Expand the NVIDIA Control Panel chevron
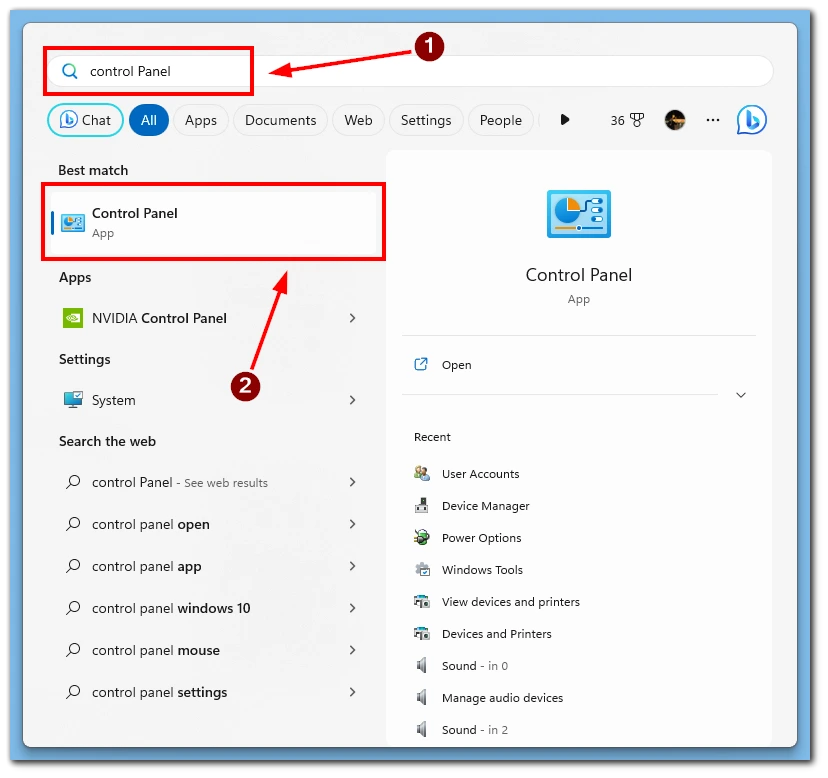The height and width of the screenshot is (778, 828). click(352, 318)
